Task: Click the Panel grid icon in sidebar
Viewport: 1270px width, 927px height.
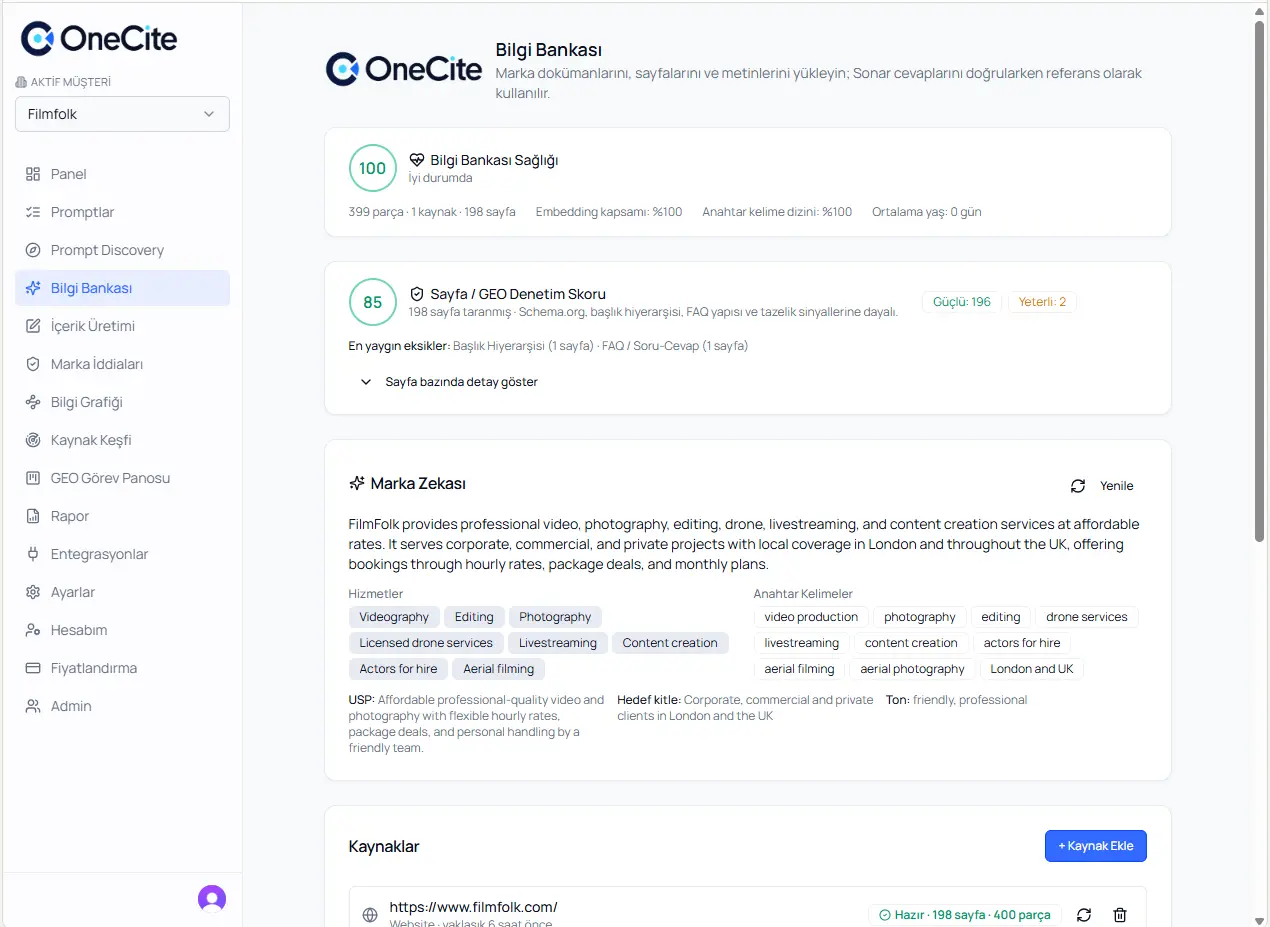Action: pyautogui.click(x=33, y=174)
